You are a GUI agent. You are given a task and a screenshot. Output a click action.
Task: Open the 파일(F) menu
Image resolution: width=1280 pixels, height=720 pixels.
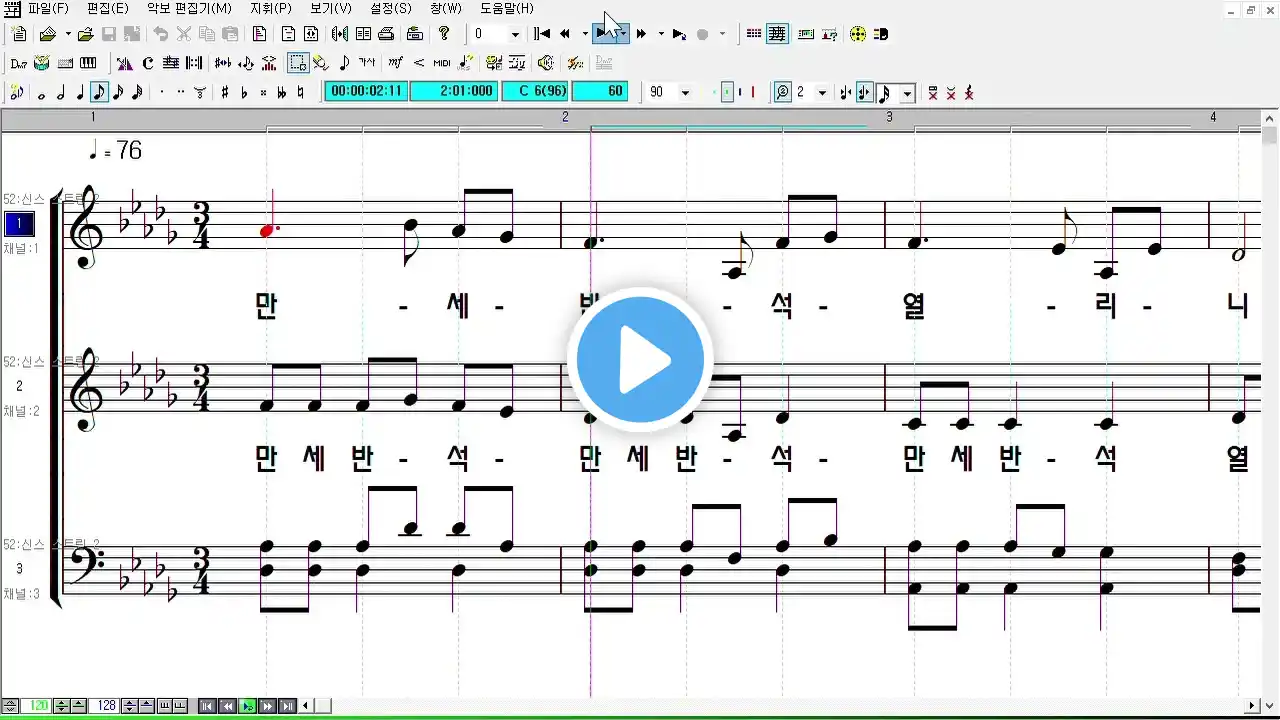pos(48,8)
